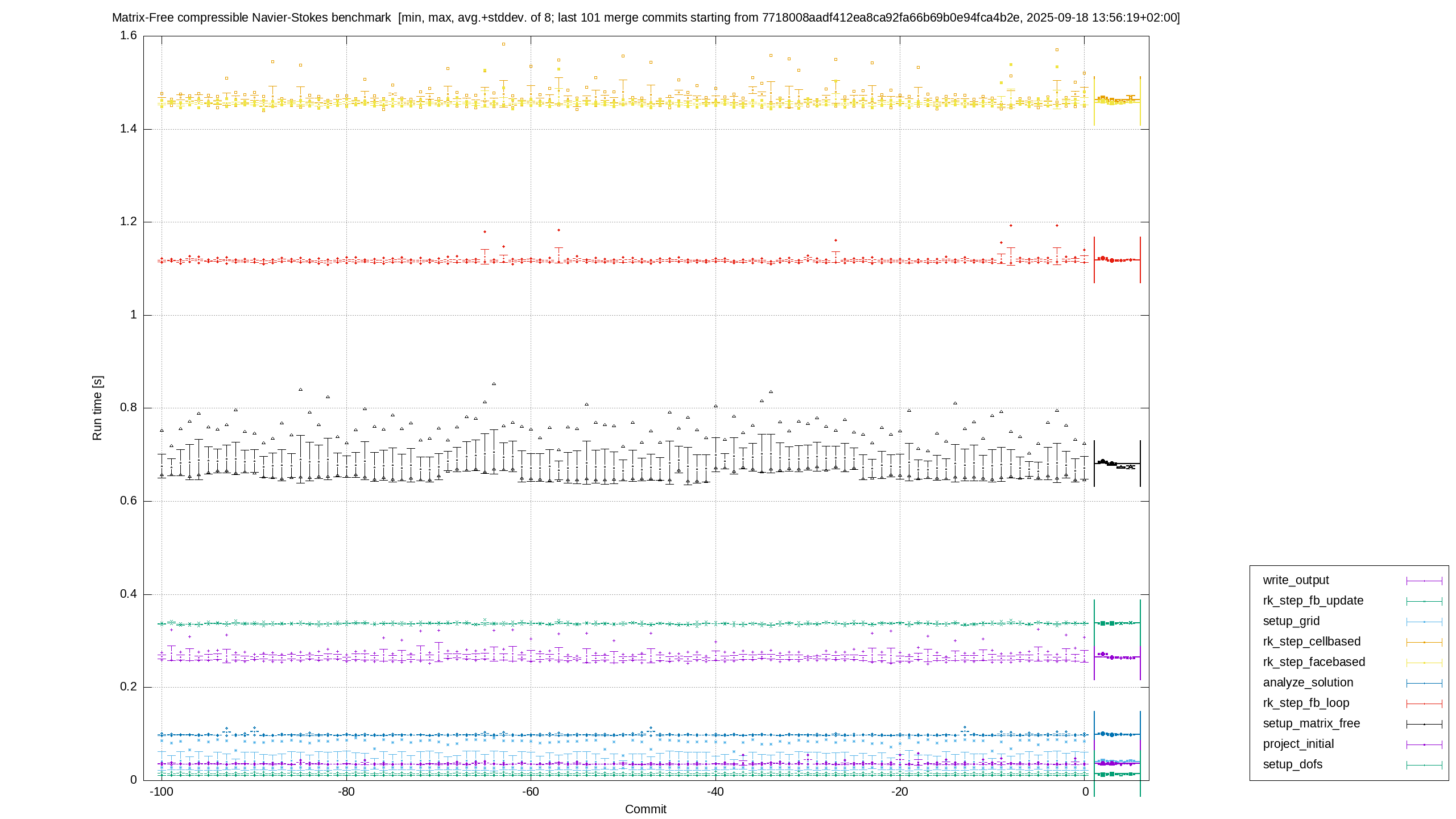Click the Run time [s] axis label
The width and height of the screenshot is (1456, 819).
click(97, 408)
